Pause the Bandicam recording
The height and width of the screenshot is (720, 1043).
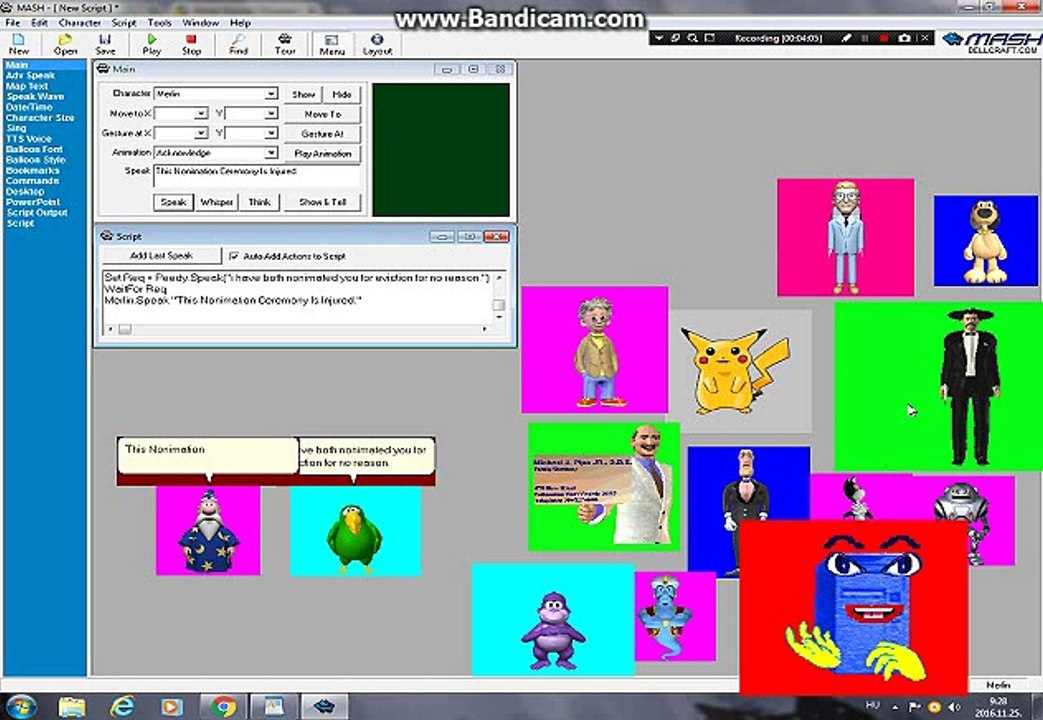pos(865,38)
